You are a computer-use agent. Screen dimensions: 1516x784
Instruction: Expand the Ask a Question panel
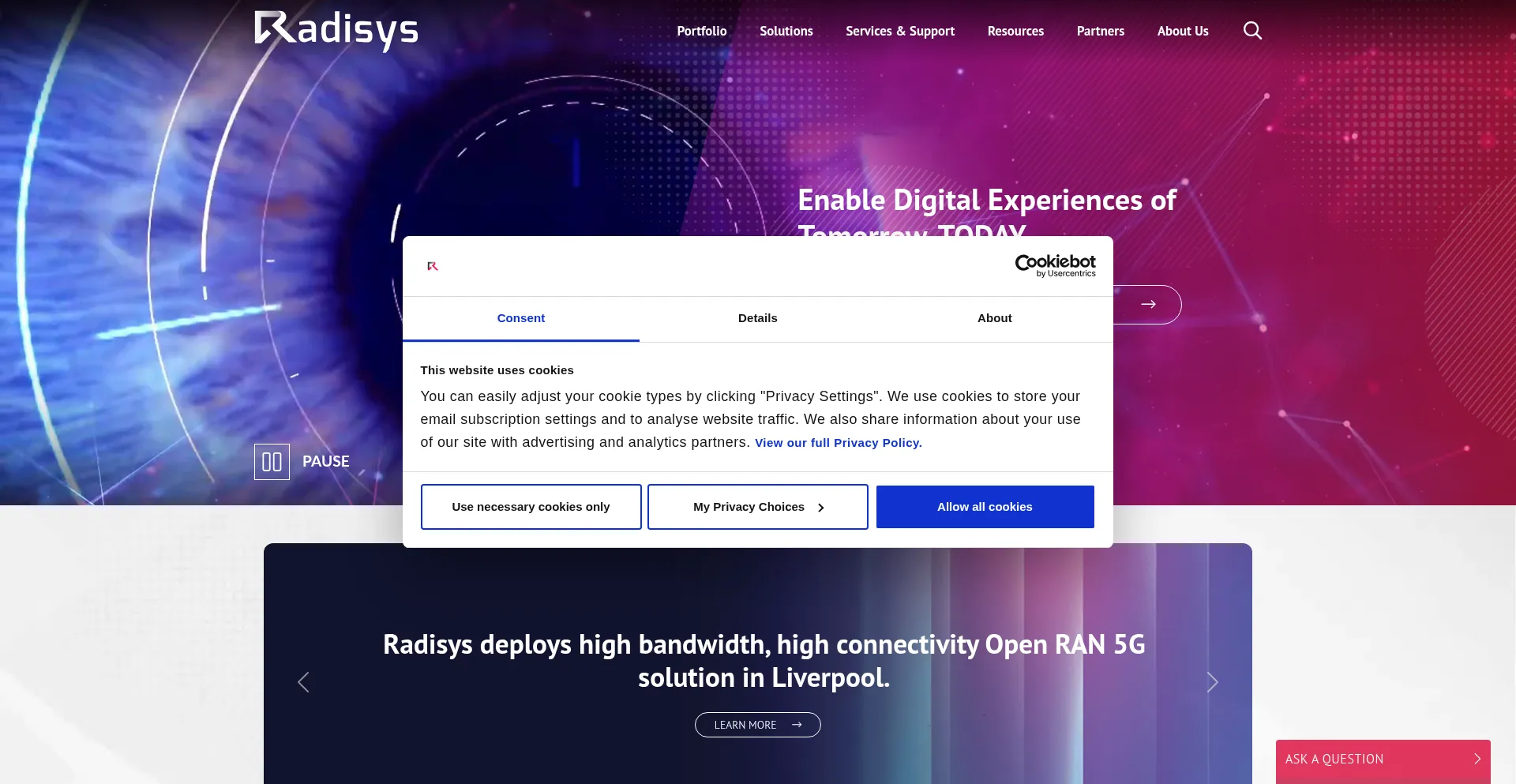pos(1383,760)
